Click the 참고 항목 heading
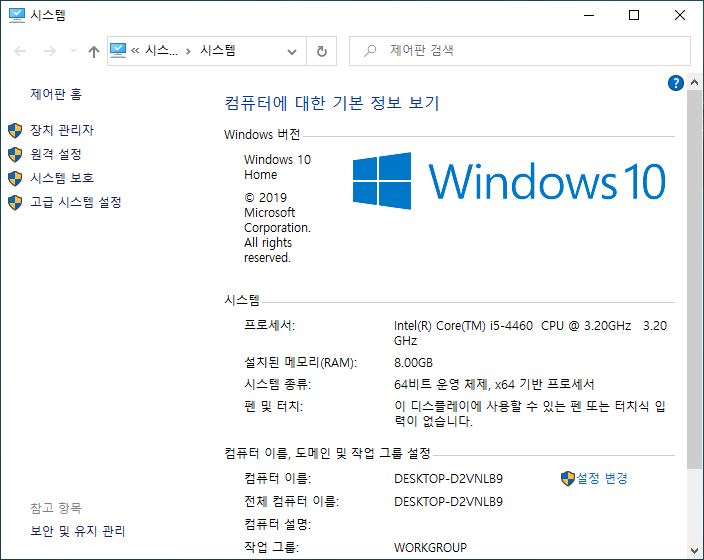Viewport: 704px width, 560px height. pyautogui.click(x=56, y=508)
